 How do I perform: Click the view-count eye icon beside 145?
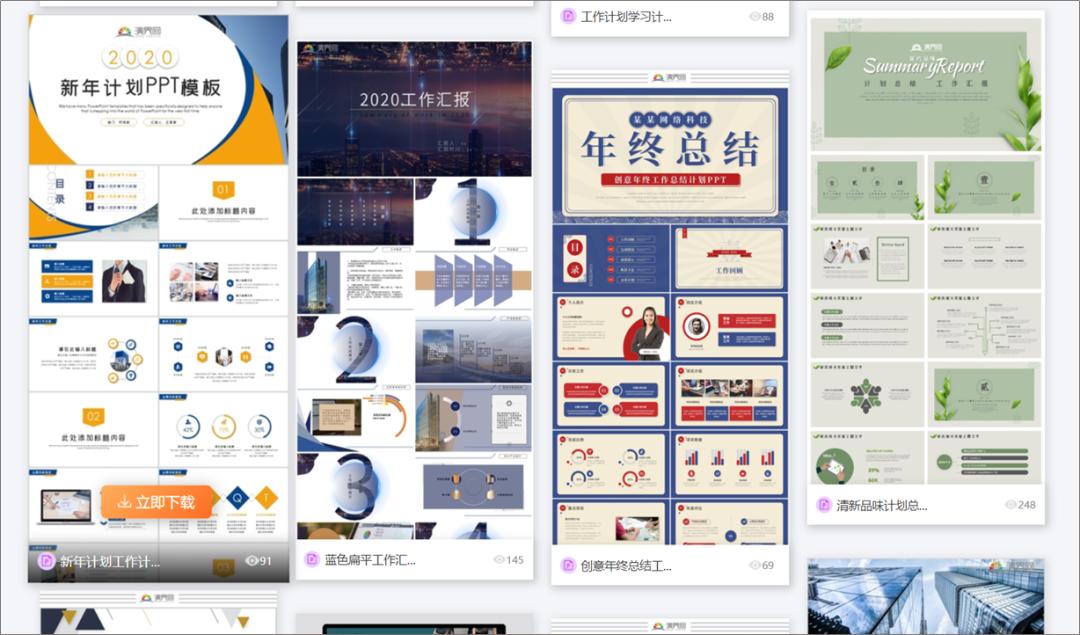[x=500, y=561]
